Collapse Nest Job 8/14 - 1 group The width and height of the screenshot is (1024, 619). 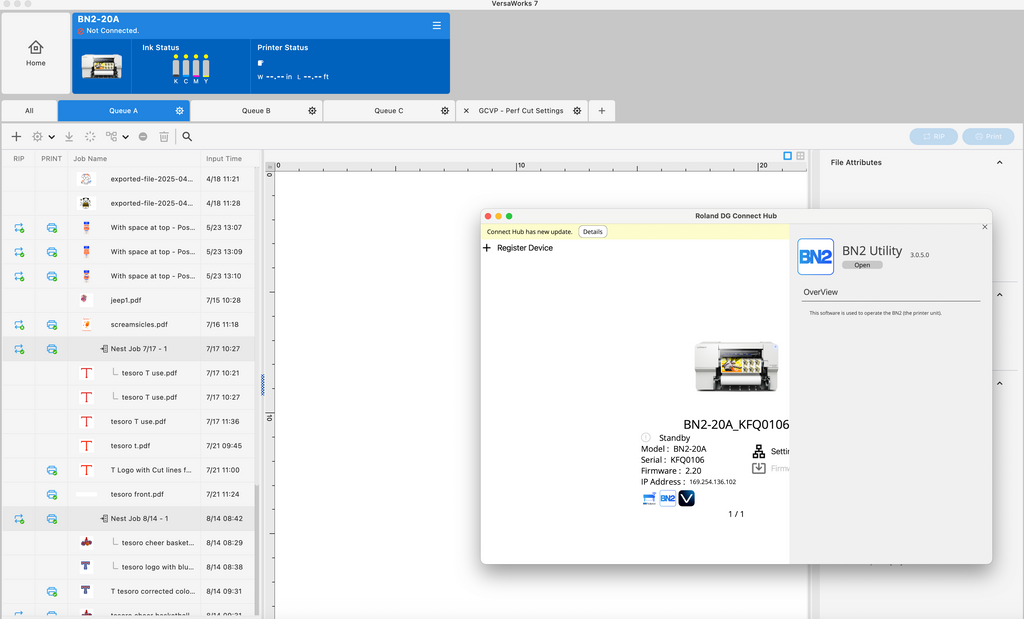coord(104,518)
